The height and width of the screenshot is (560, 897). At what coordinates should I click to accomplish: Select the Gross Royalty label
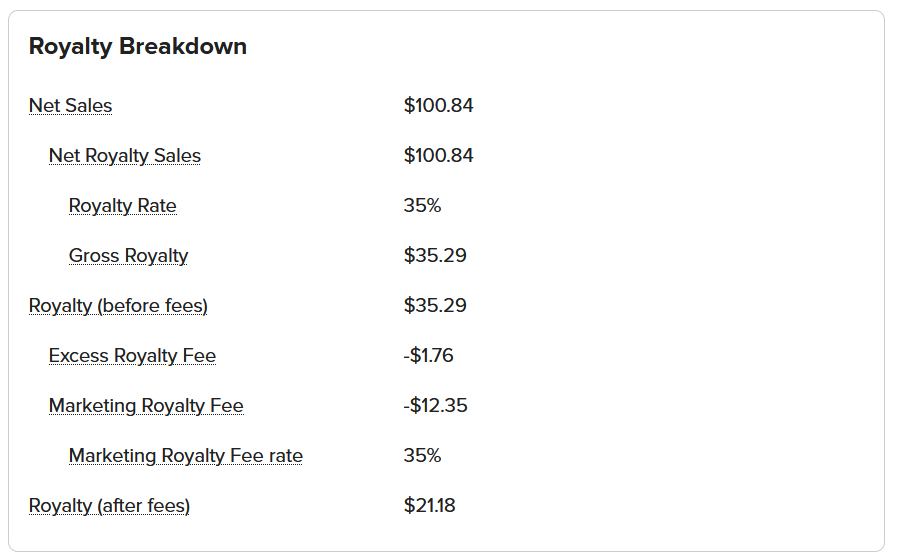point(128,256)
